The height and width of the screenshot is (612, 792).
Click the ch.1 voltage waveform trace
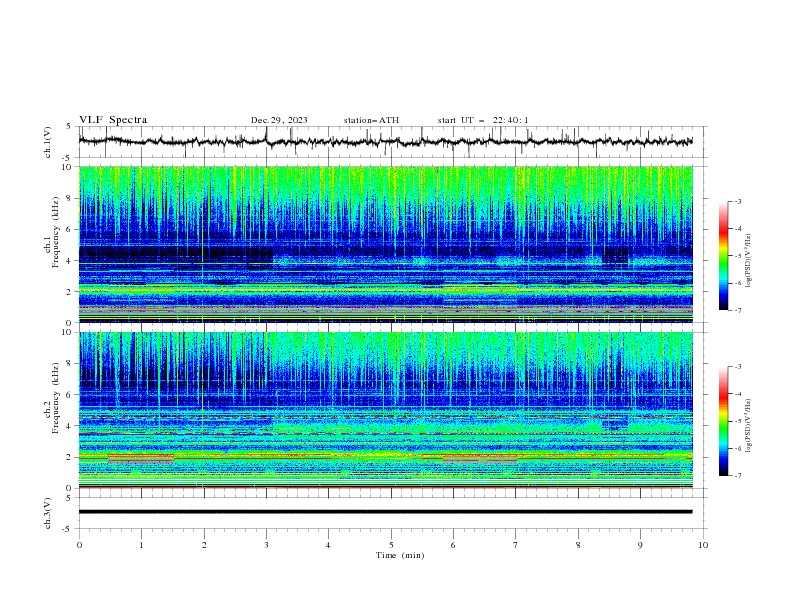[x=385, y=141]
